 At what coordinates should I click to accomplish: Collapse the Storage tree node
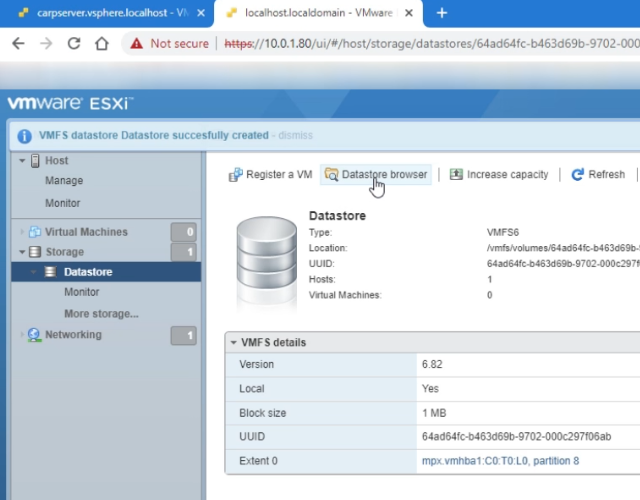tap(22, 252)
